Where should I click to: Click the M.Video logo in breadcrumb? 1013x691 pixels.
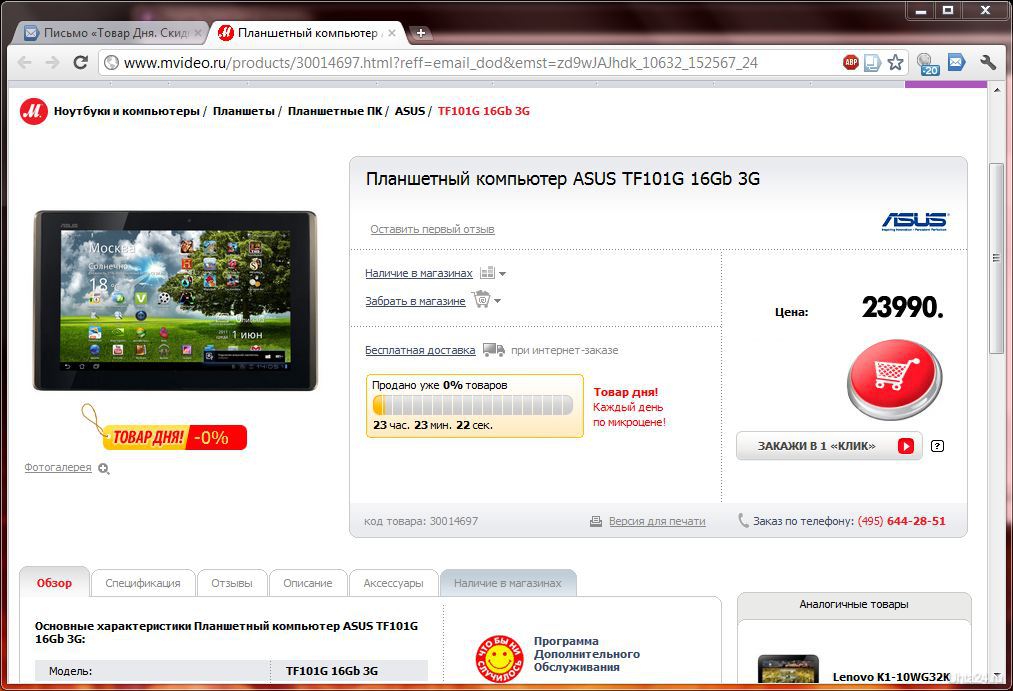tap(34, 111)
